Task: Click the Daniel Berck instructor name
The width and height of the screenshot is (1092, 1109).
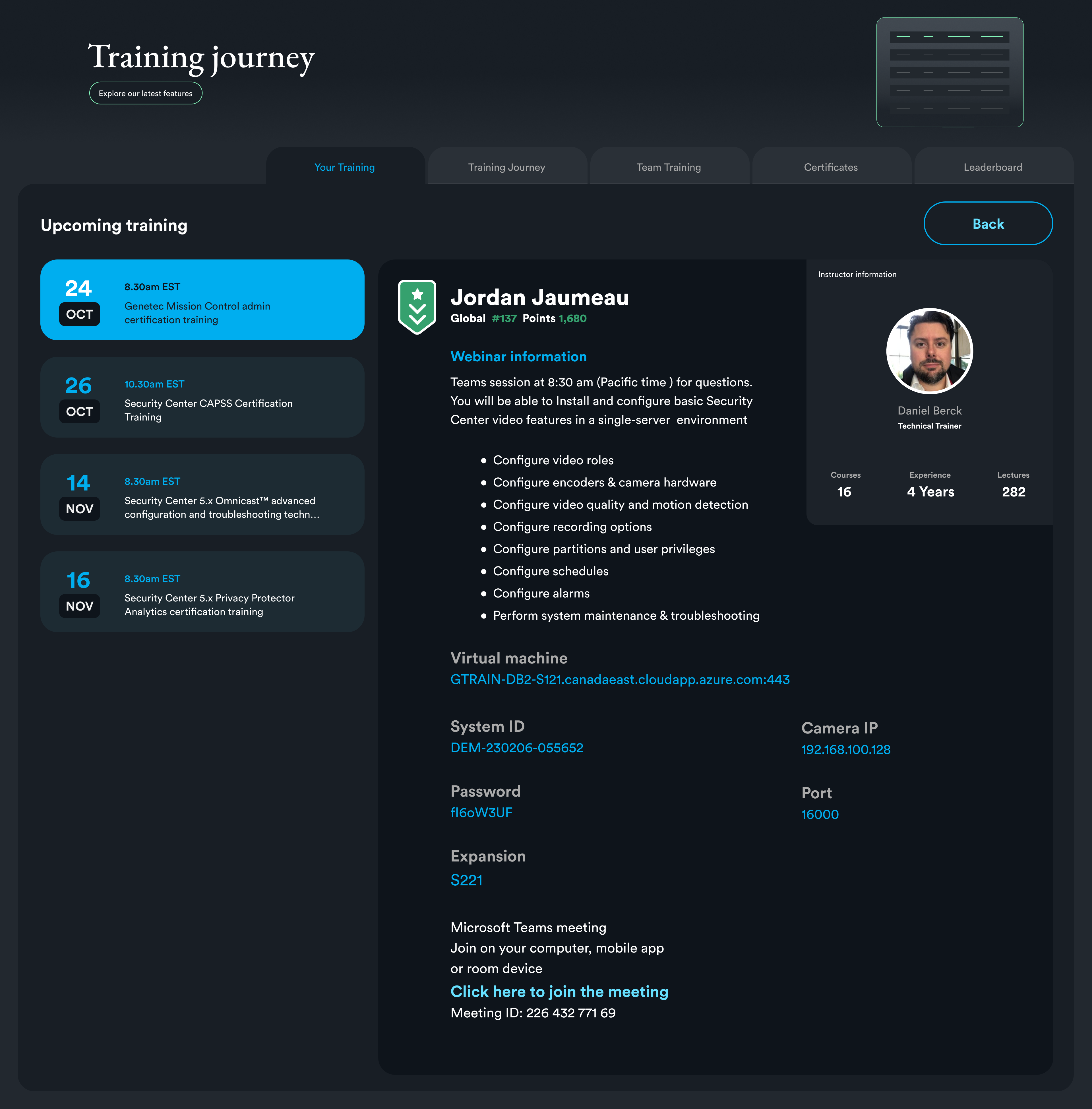Action: click(x=930, y=411)
